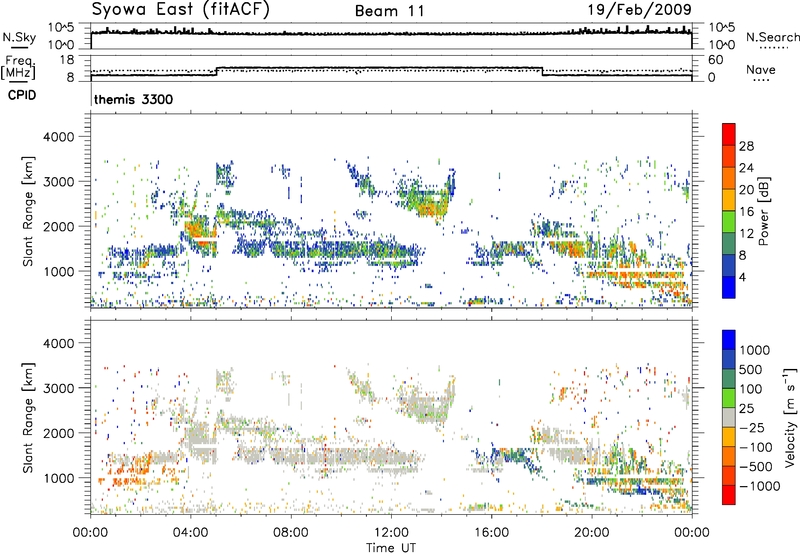Image resolution: width=800 pixels, height=554 pixels.
Task: Click the 'Power [dB]' colorbar title
Action: [x=763, y=211]
